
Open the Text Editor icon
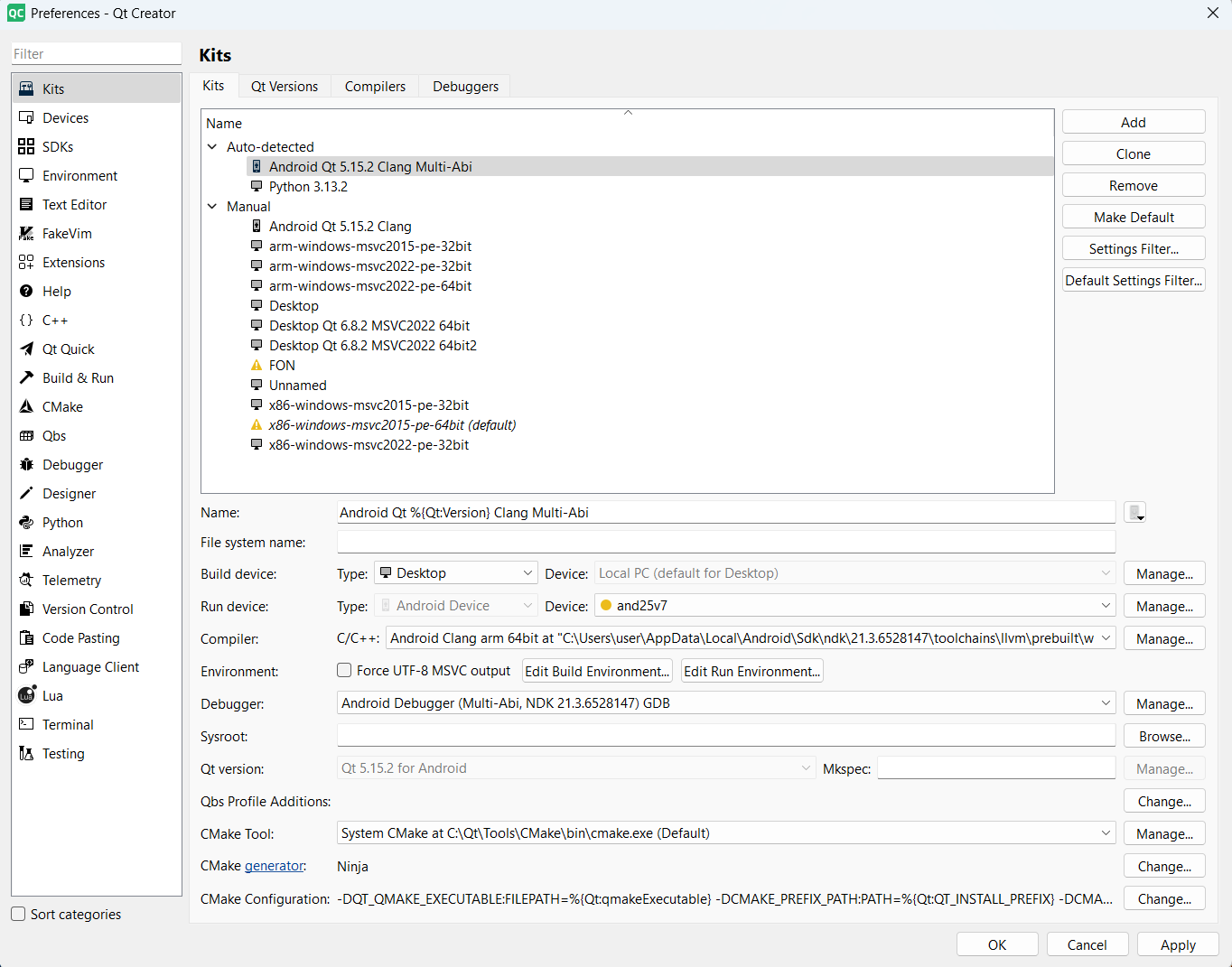[26, 204]
